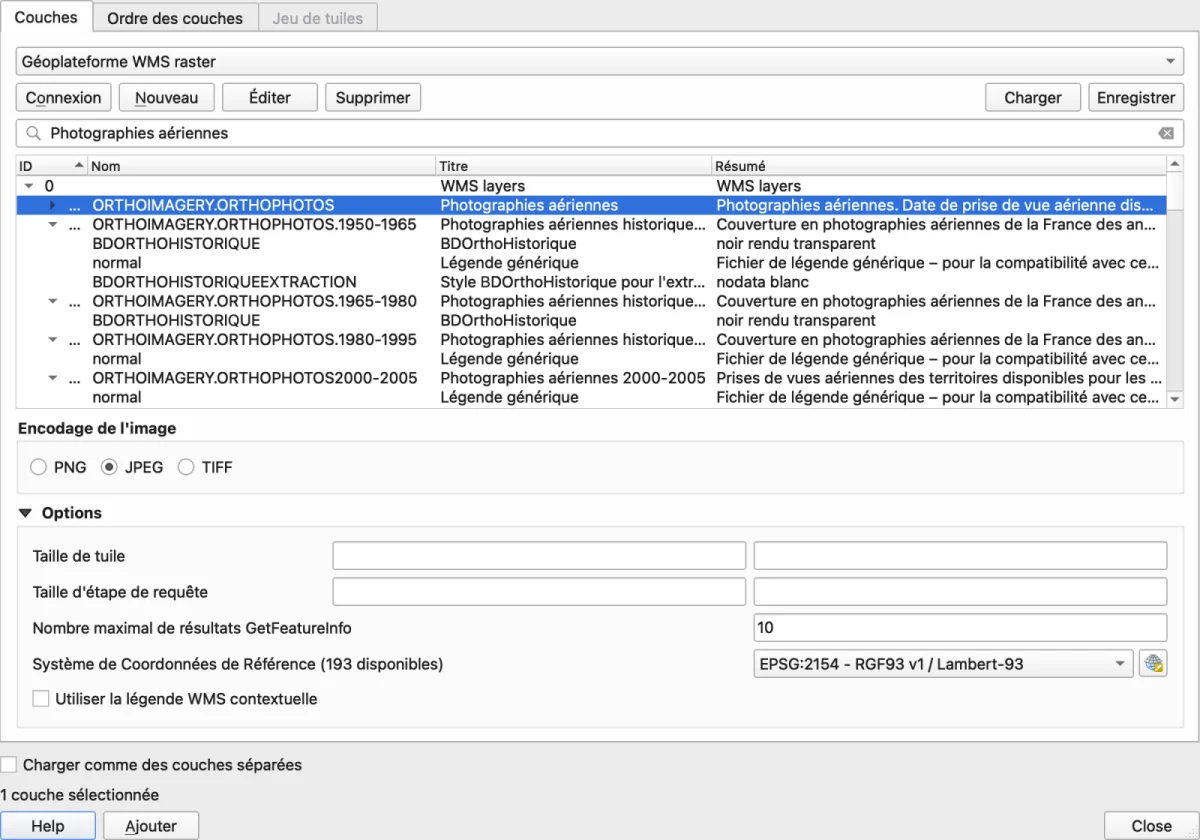Expand the ORTHOIMAGERY.ORTHOPHOTOS tree row
The width and height of the screenshot is (1200, 840).
53,205
